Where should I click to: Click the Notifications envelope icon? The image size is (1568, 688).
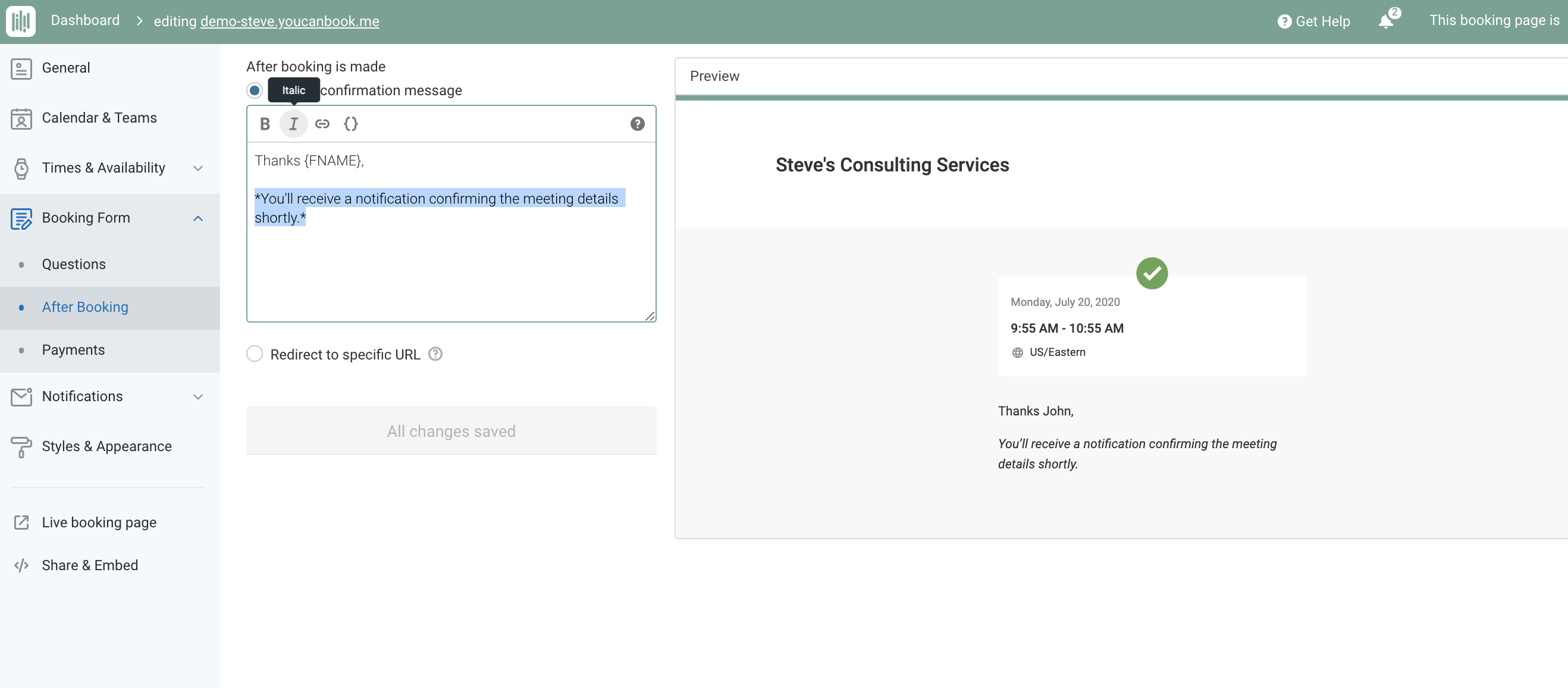point(21,397)
